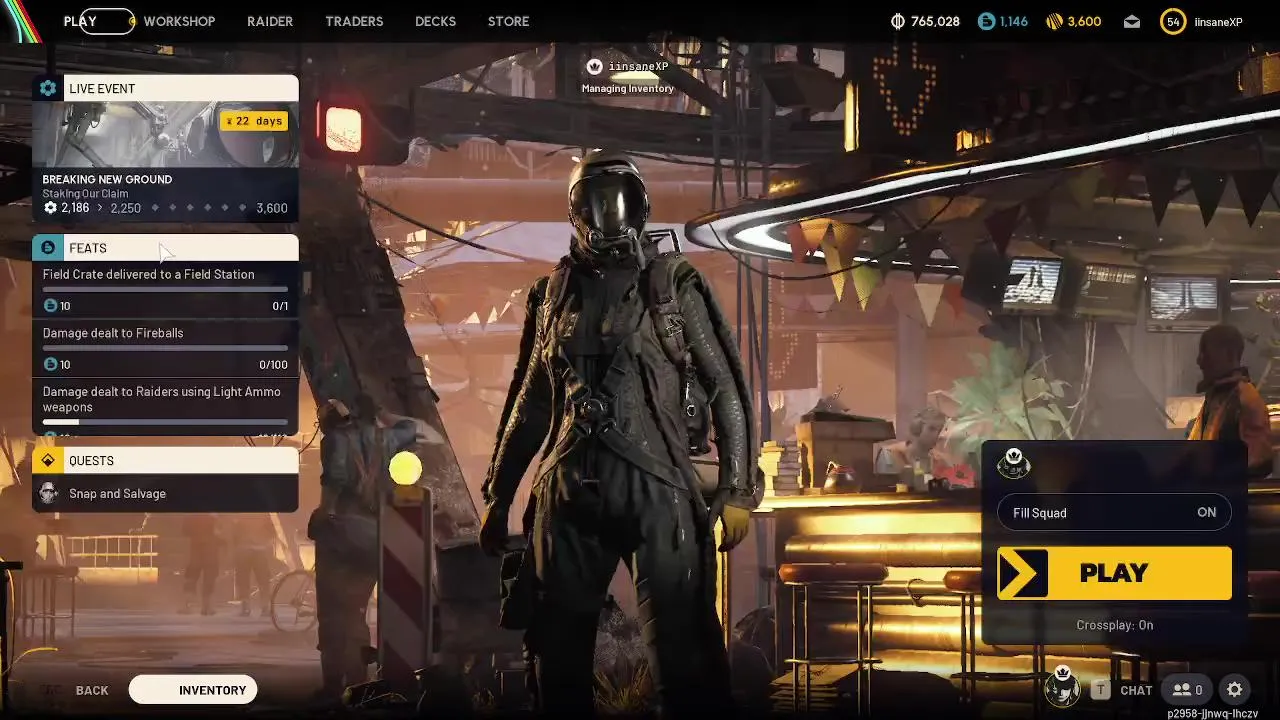Select the PLAY tab in top navigation
This screenshot has width=1280, height=720.
tap(80, 21)
